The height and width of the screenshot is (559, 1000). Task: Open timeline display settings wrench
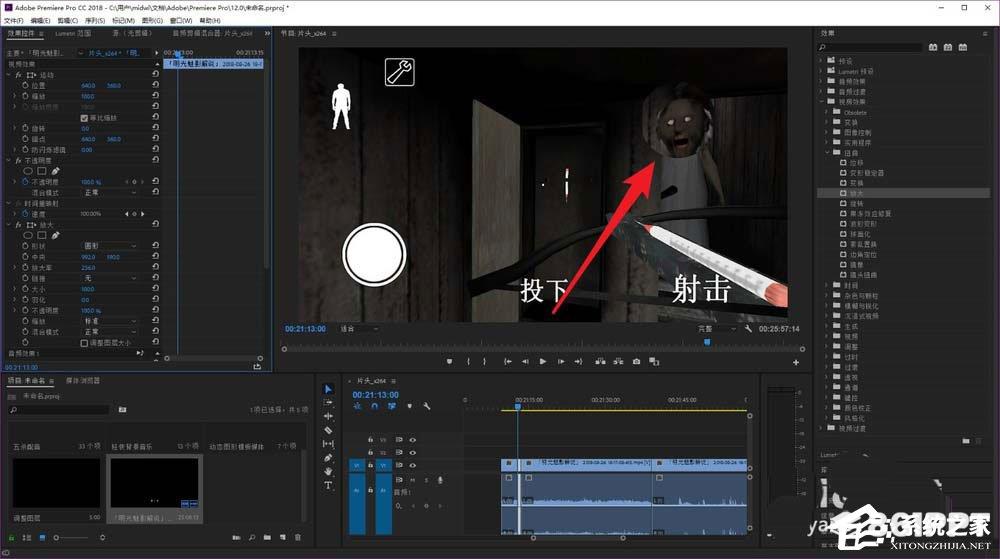tap(427, 406)
